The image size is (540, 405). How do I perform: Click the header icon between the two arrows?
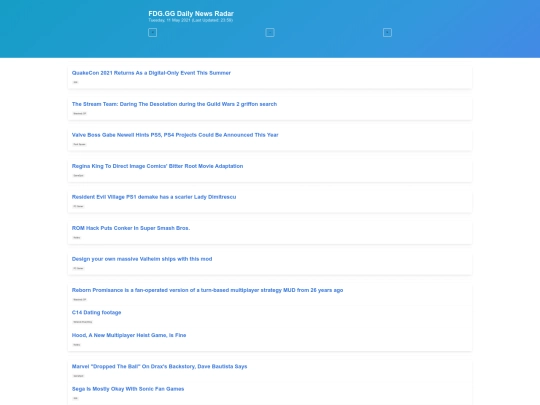(x=270, y=33)
